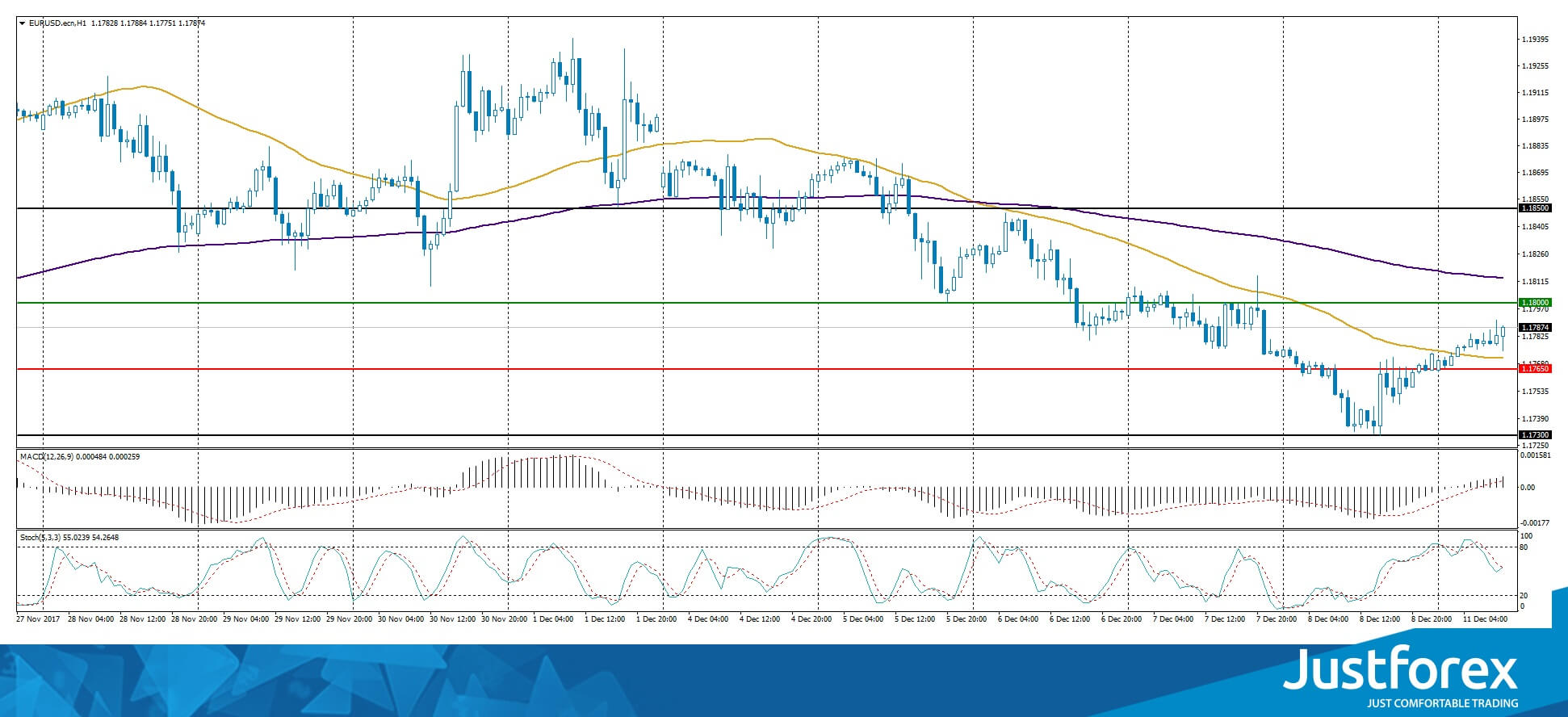
Task: Click the 1.17535 price axis label
Action: (x=1535, y=392)
